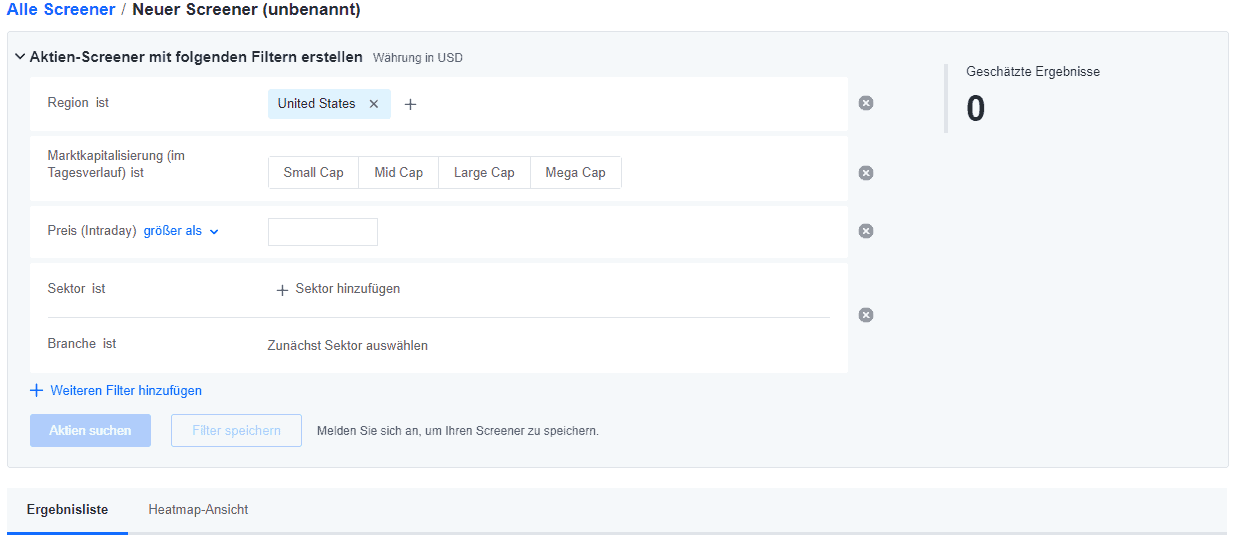Remove the Marktkapitalisierung filter row

click(866, 173)
